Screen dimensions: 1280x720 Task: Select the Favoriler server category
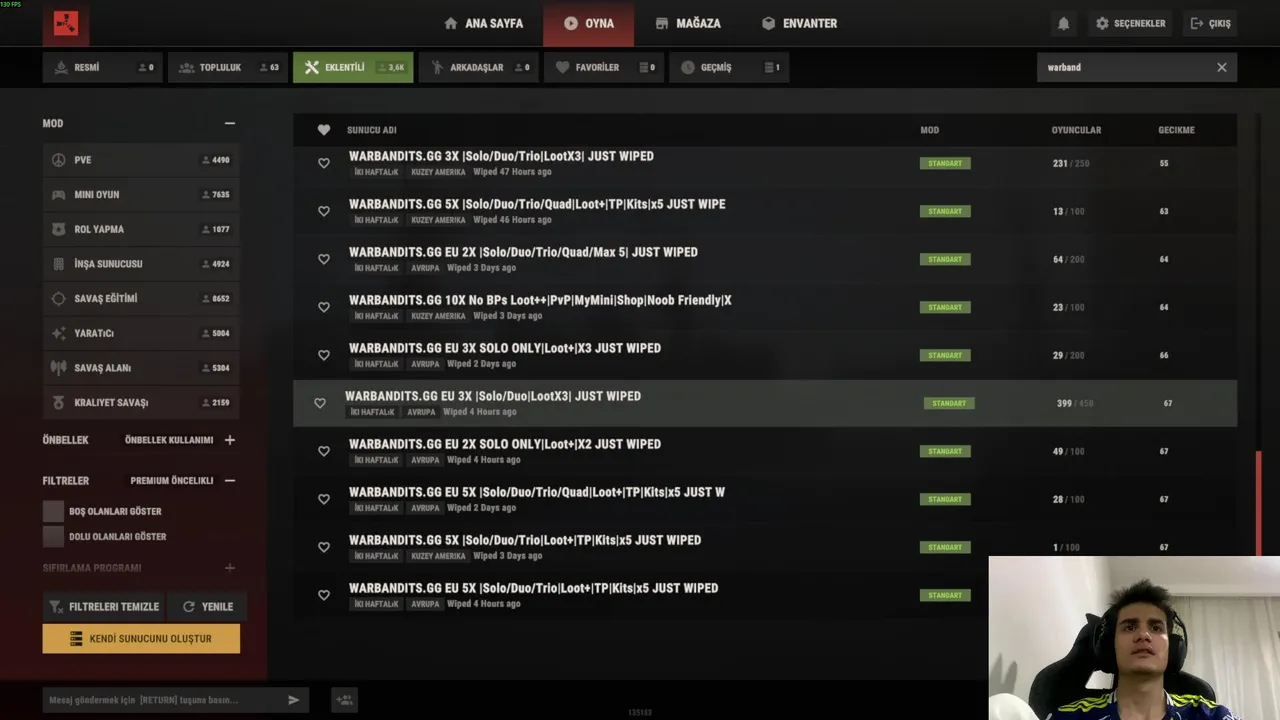point(604,67)
